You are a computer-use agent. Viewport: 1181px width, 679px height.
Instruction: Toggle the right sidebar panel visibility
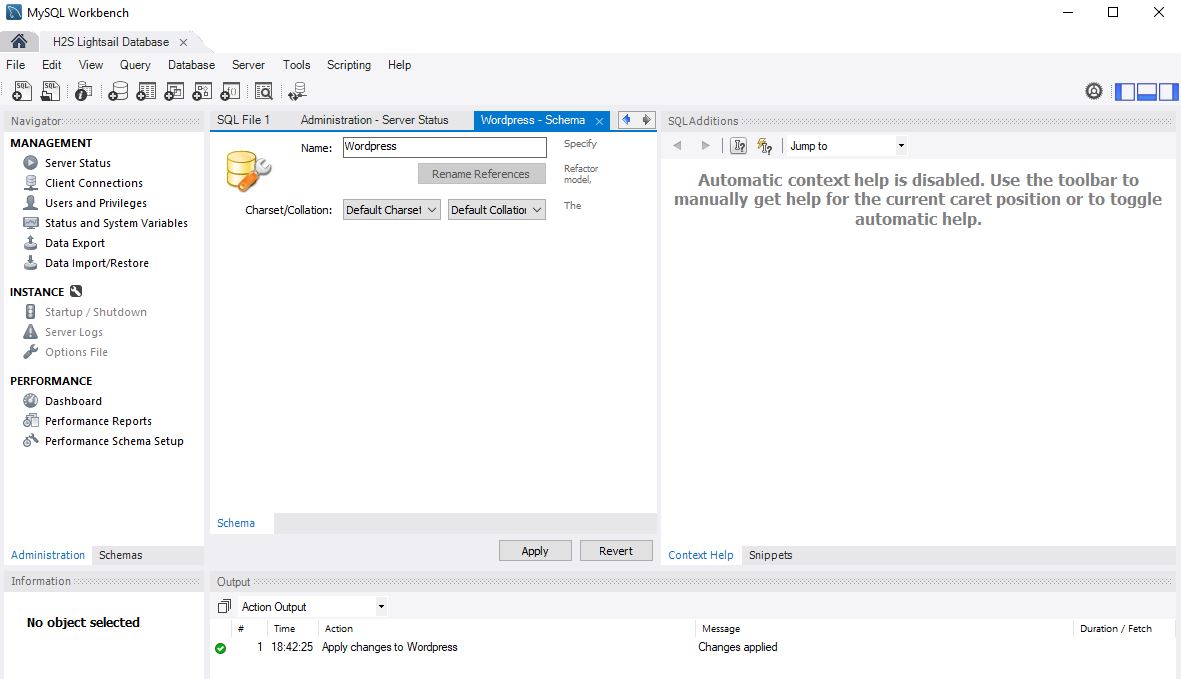[1168, 92]
